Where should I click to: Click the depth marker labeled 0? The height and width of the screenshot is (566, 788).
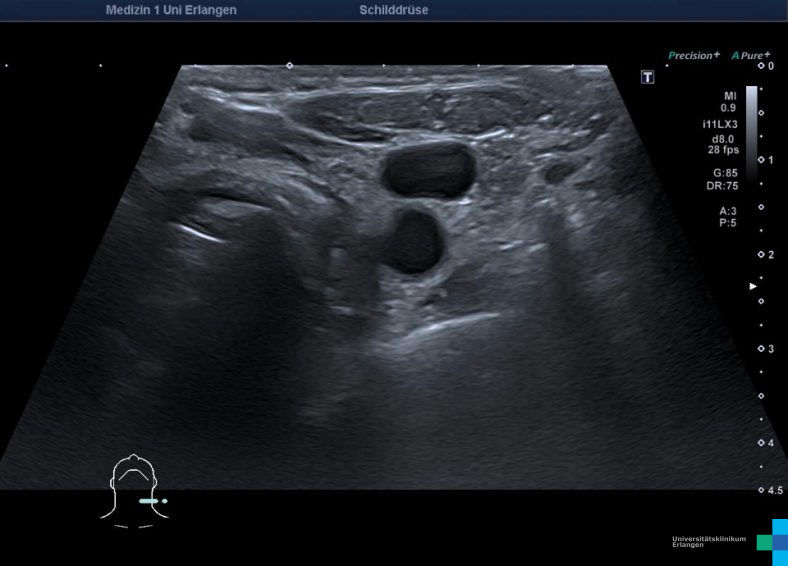pos(765,65)
